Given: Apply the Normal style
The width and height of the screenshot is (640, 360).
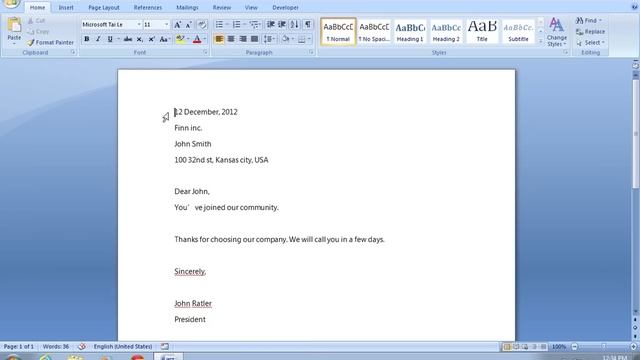Looking at the screenshot, I should 338,31.
